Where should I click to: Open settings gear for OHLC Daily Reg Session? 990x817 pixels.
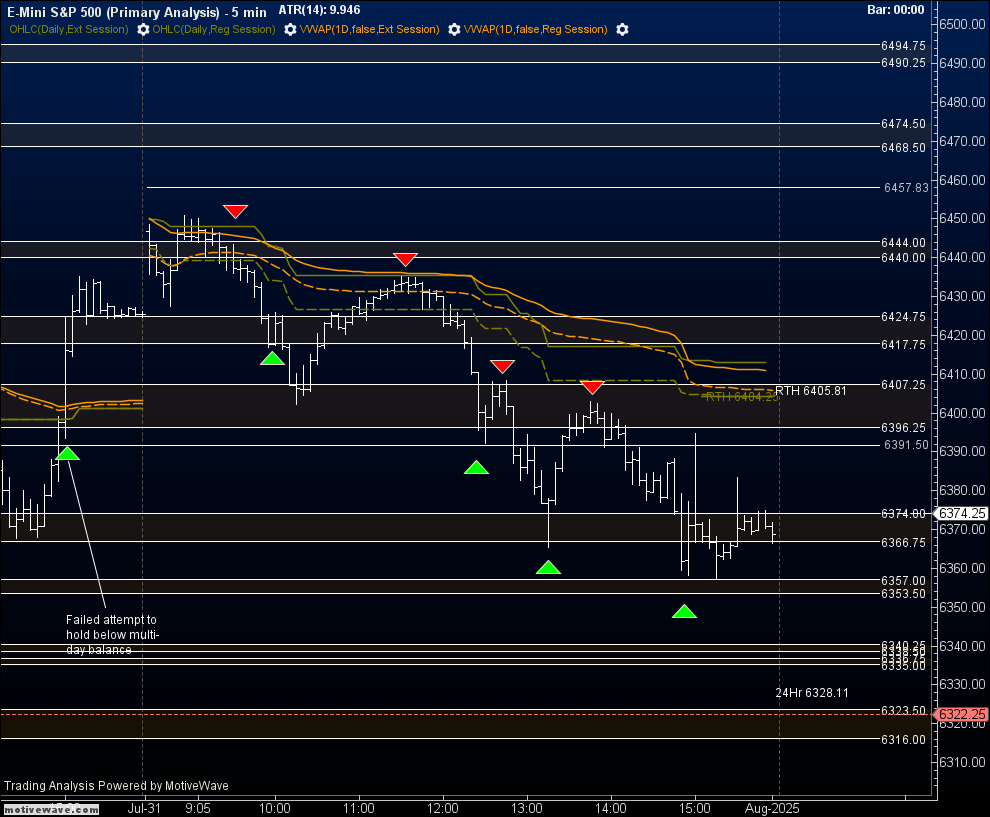pyautogui.click(x=290, y=30)
